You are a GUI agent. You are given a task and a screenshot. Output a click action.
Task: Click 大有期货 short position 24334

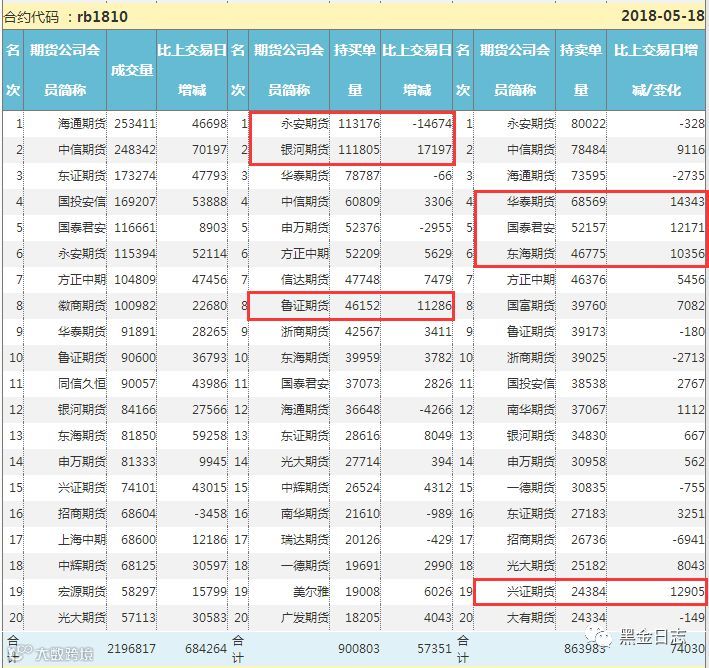pos(588,618)
